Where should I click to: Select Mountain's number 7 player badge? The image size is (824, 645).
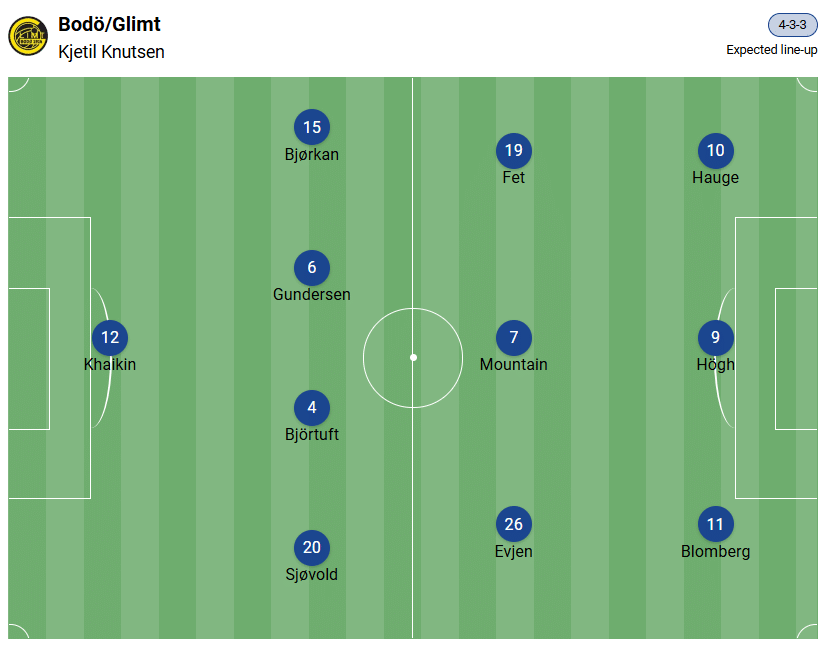coord(514,338)
